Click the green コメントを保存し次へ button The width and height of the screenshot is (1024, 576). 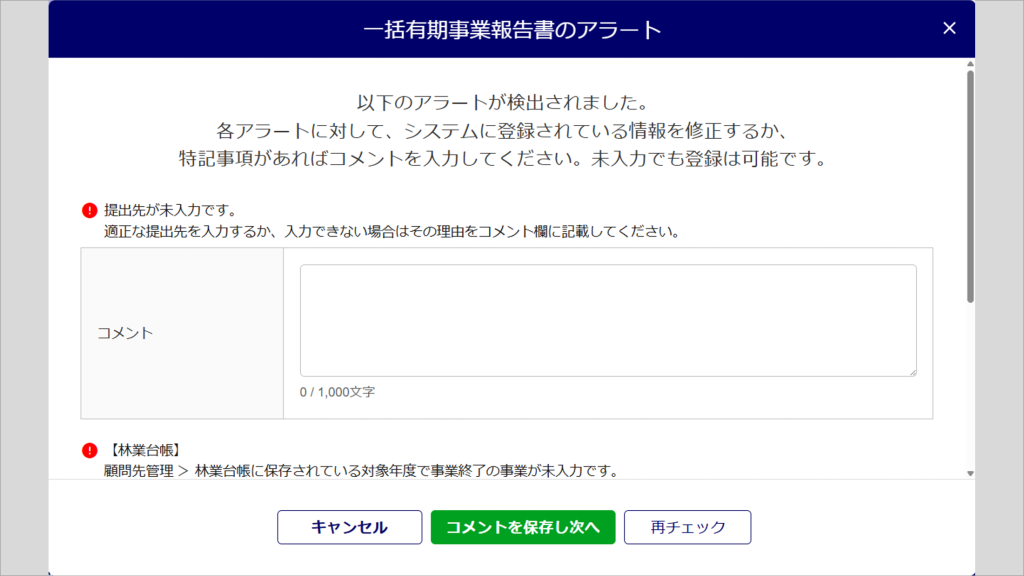[x=523, y=527]
